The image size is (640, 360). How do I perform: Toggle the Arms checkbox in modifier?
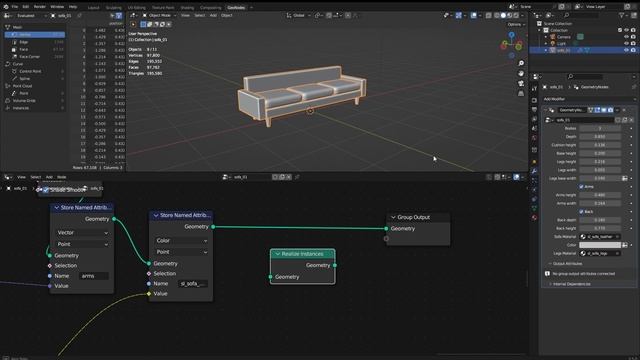coord(581,187)
